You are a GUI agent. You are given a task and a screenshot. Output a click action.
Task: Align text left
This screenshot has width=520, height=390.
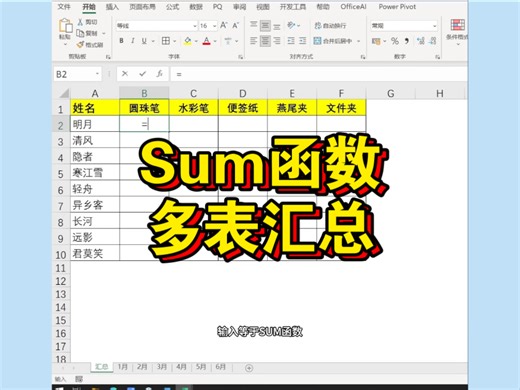pos(254,41)
